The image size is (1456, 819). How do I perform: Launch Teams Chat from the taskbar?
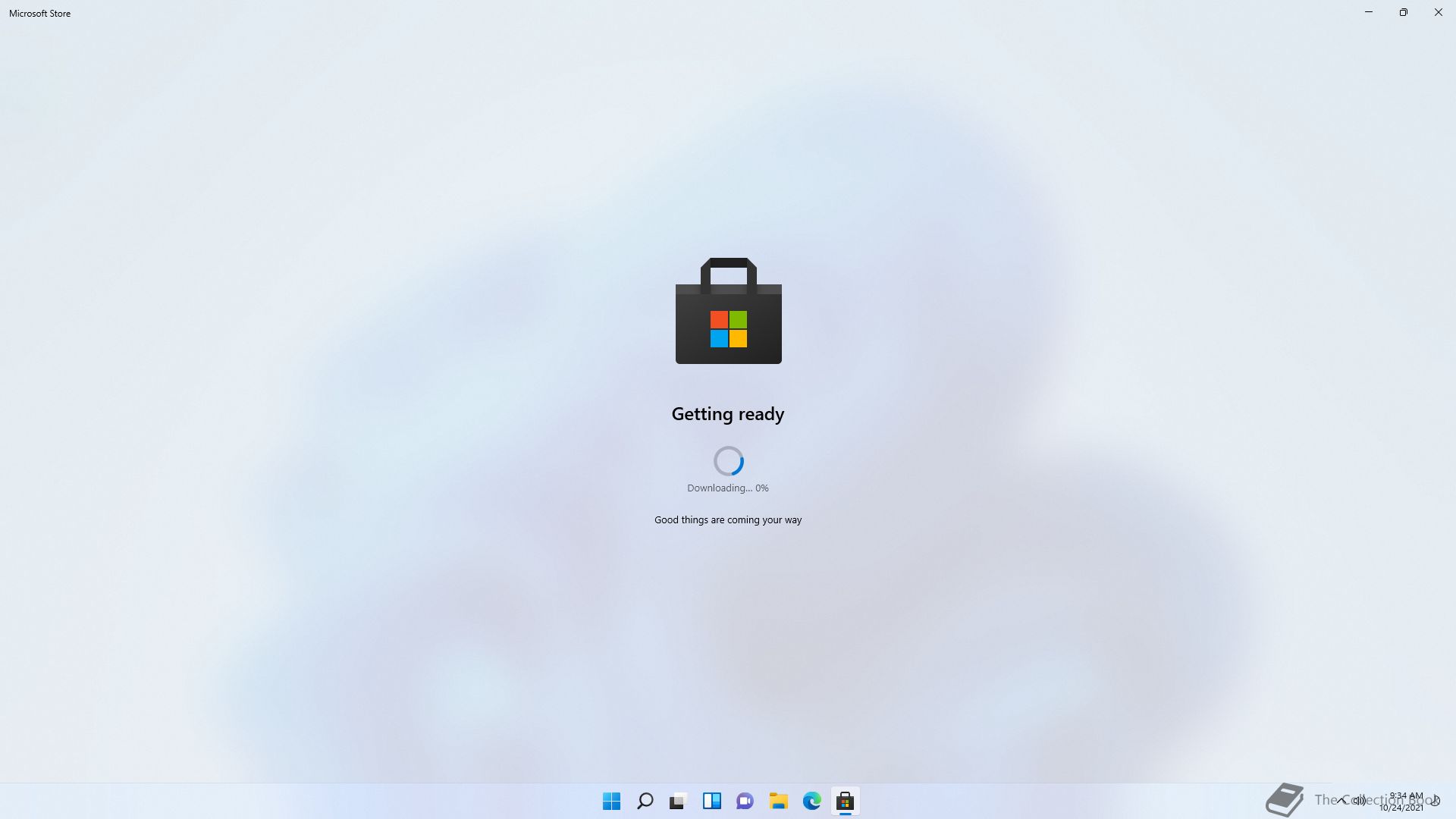pyautogui.click(x=745, y=801)
